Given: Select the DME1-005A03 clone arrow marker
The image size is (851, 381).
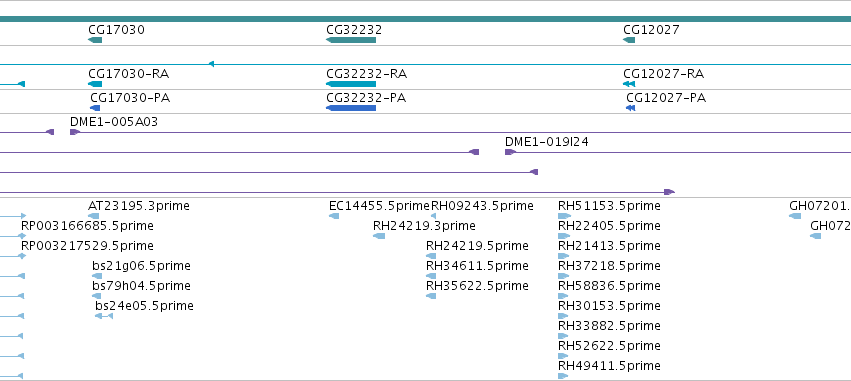Looking at the screenshot, I should click(75, 132).
